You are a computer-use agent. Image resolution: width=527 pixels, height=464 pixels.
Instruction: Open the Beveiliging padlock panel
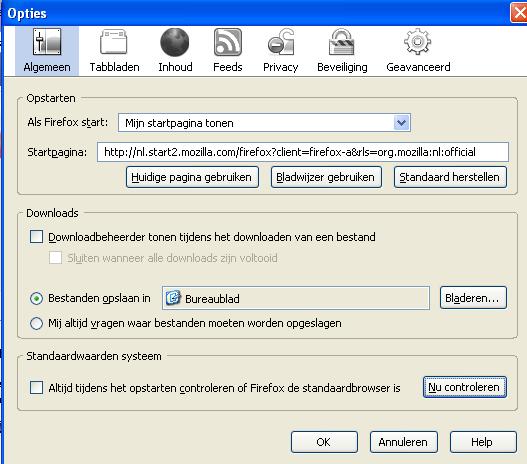pyautogui.click(x=342, y=51)
